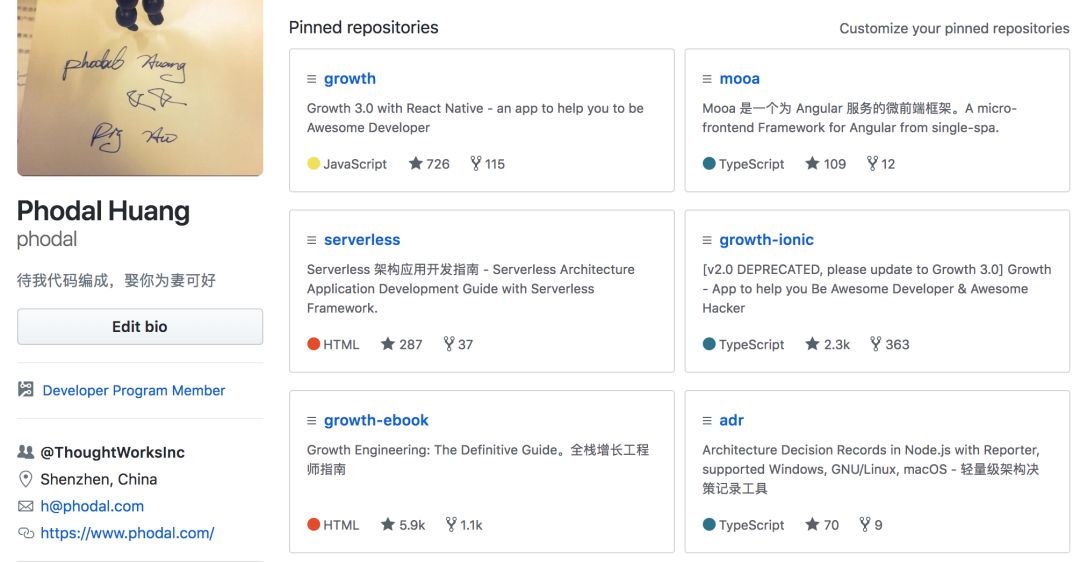Open the h@phodal.com email link
Viewport: 1080px width, 563px height.
tap(92, 506)
